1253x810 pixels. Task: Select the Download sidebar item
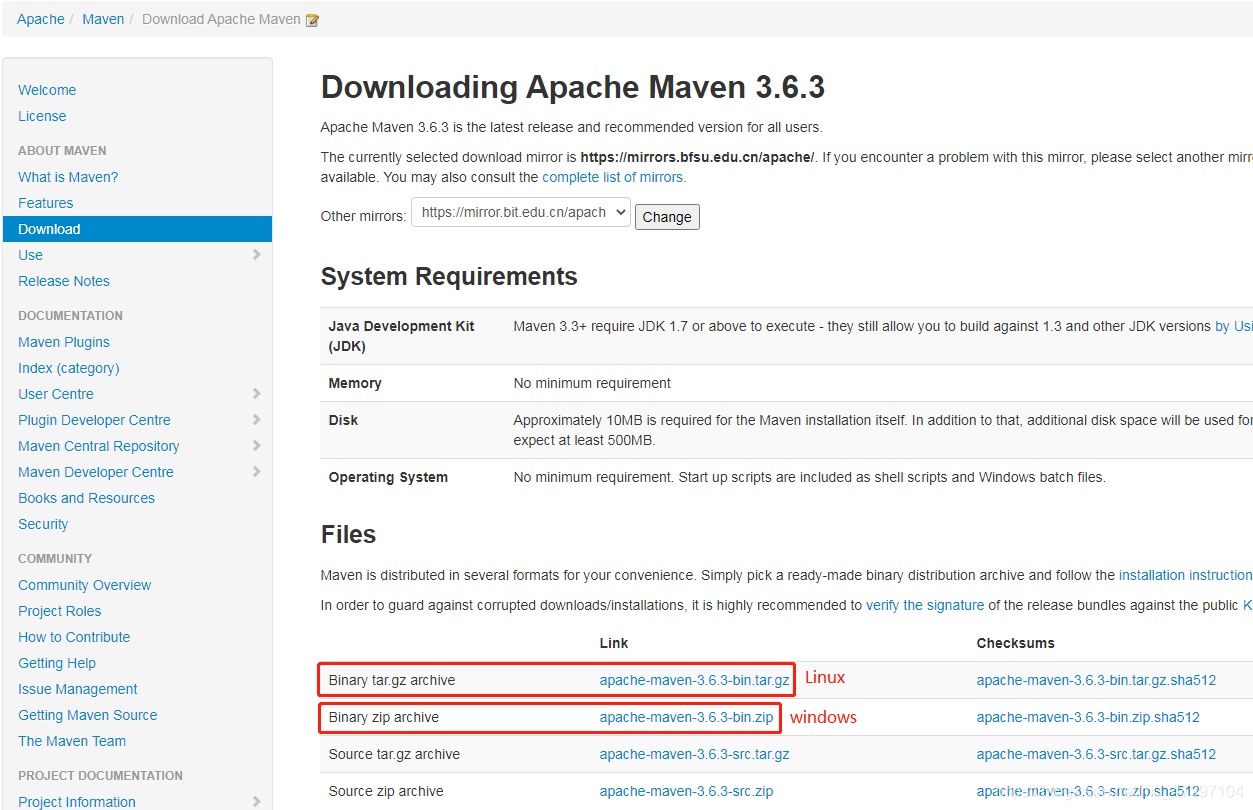click(137, 229)
